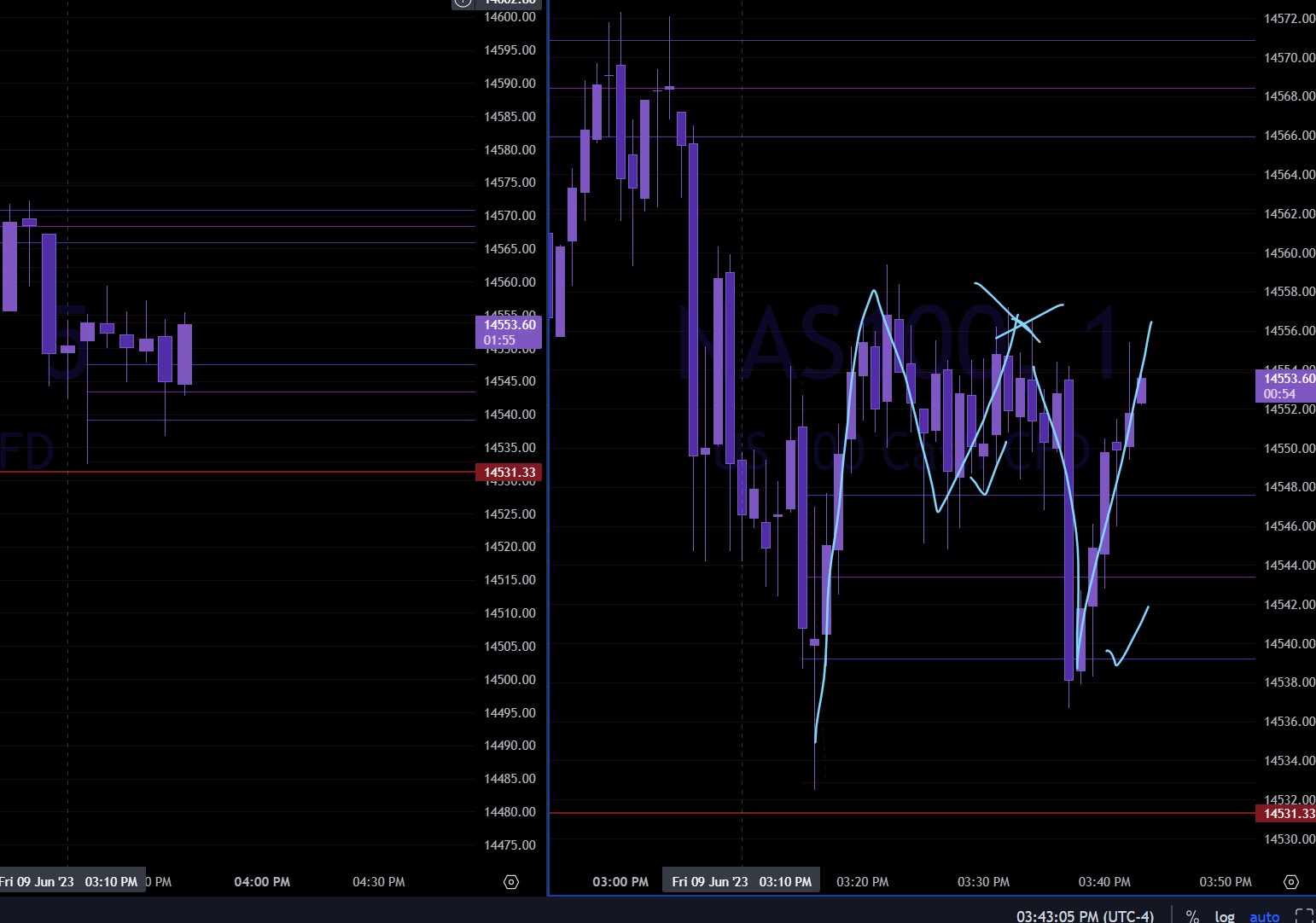
Task: Click the 14565.00 price scale value
Action: (x=510, y=248)
